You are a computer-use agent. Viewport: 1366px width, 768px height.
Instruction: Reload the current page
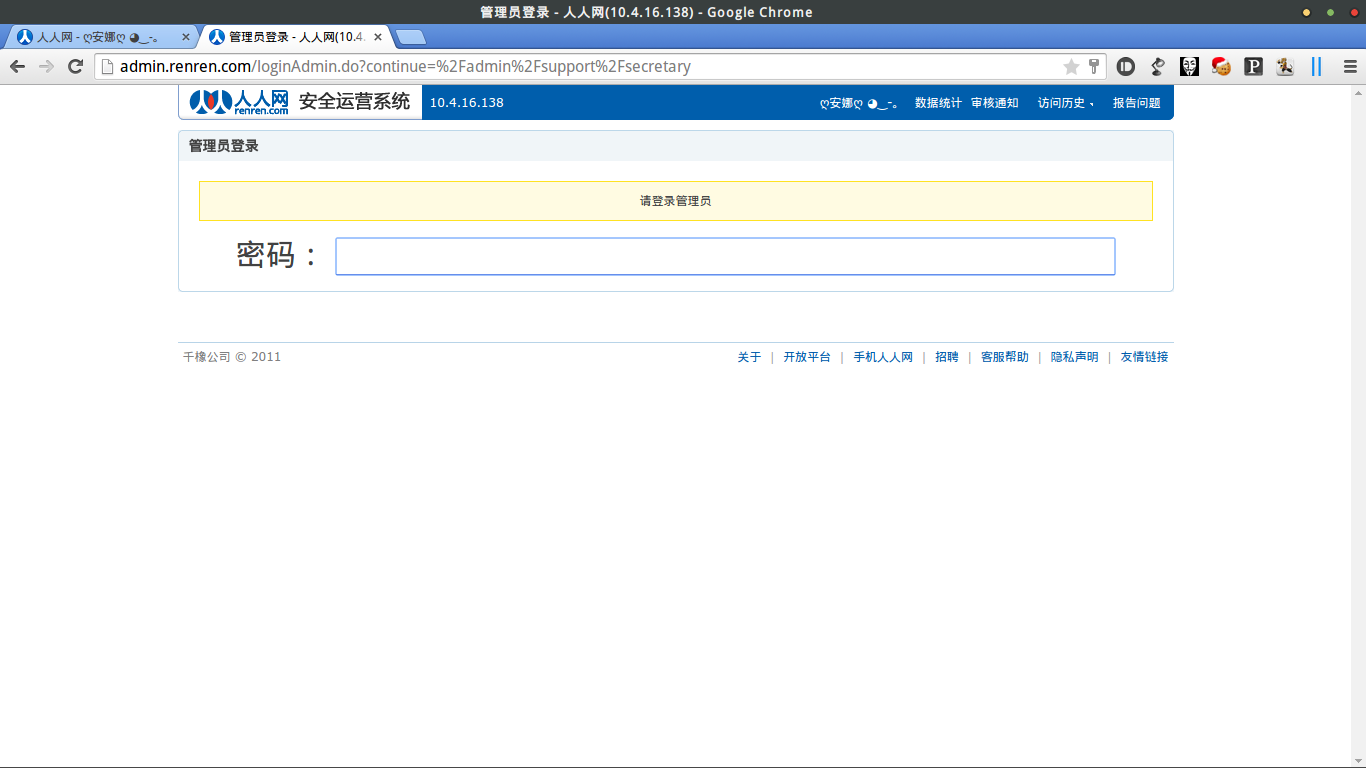pyautogui.click(x=75, y=67)
